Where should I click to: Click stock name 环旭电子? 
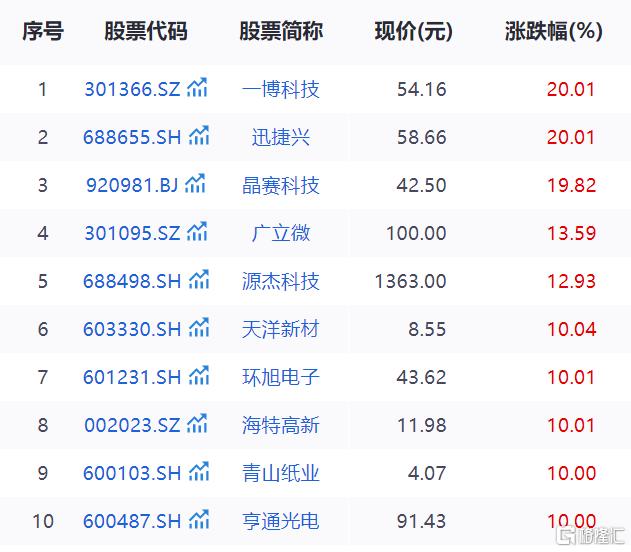281,377
